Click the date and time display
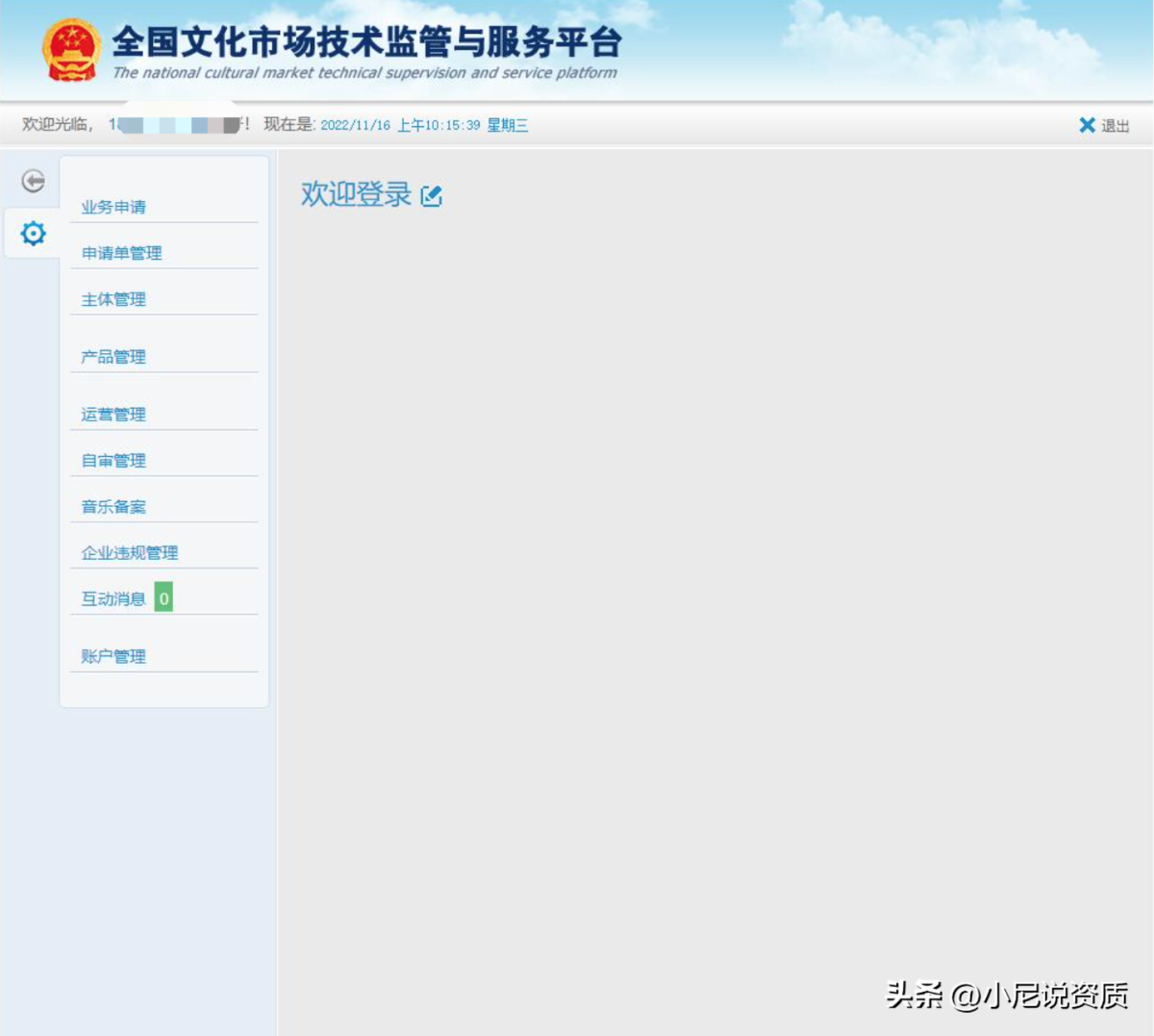The height and width of the screenshot is (1036, 1154). tap(423, 125)
